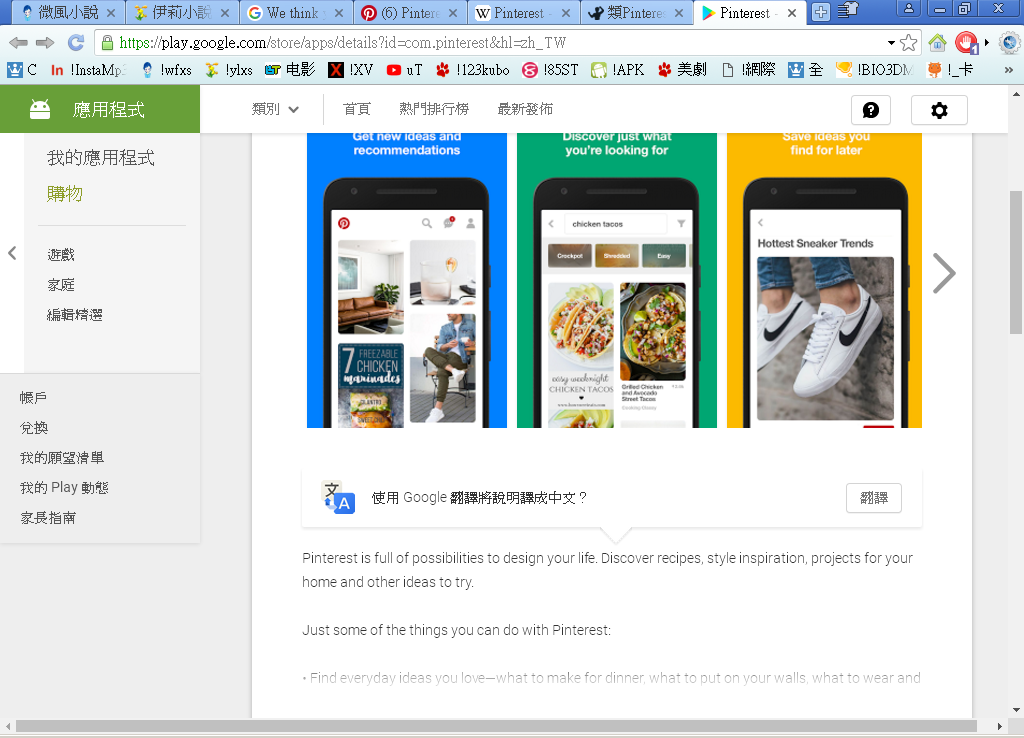Viewport: 1024px width, 738px height.
Task: Click the vertical scrollbar thumb
Action: point(1016,261)
